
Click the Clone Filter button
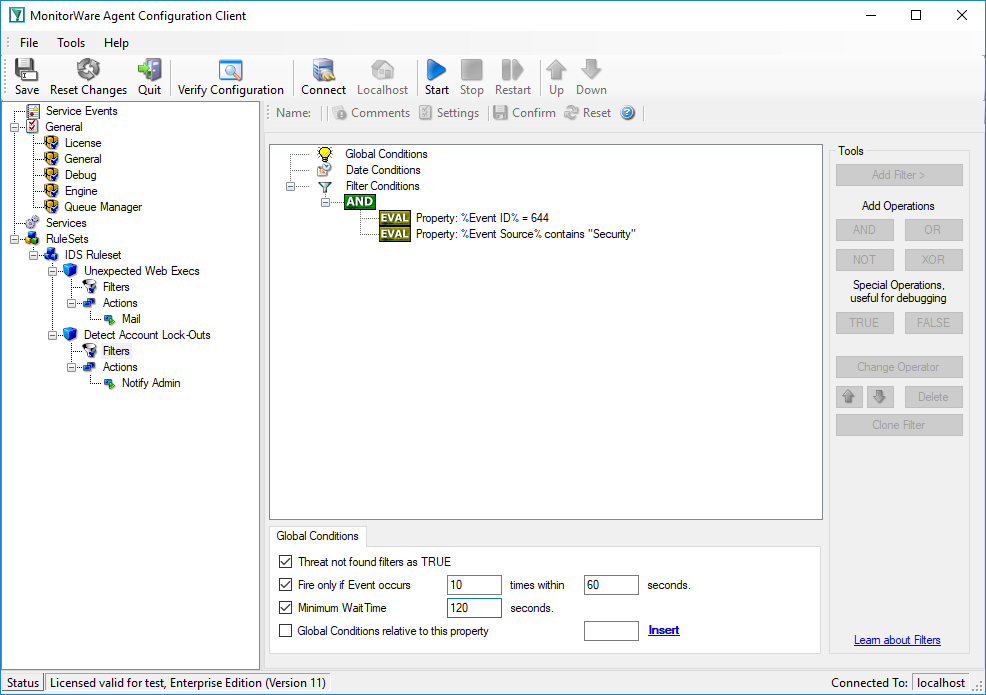click(x=899, y=425)
